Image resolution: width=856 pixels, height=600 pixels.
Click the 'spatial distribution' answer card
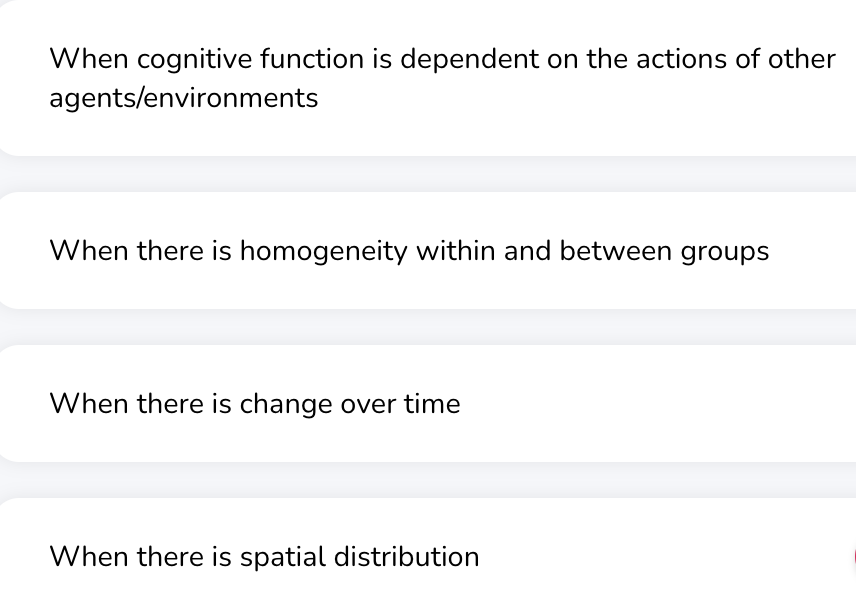[428, 556]
